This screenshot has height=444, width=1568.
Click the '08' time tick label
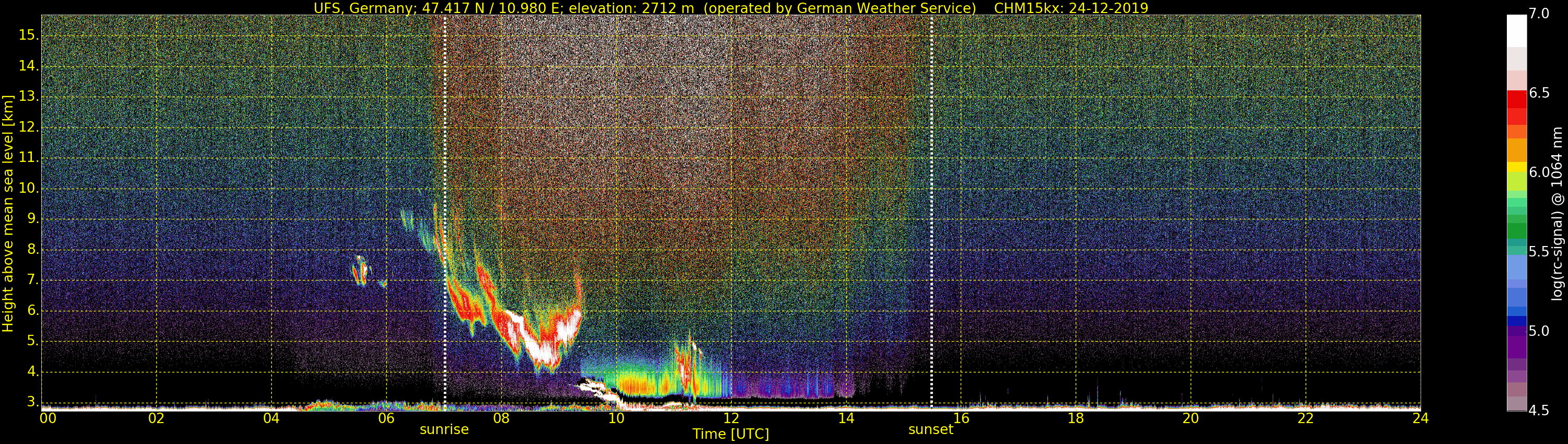tap(501, 418)
